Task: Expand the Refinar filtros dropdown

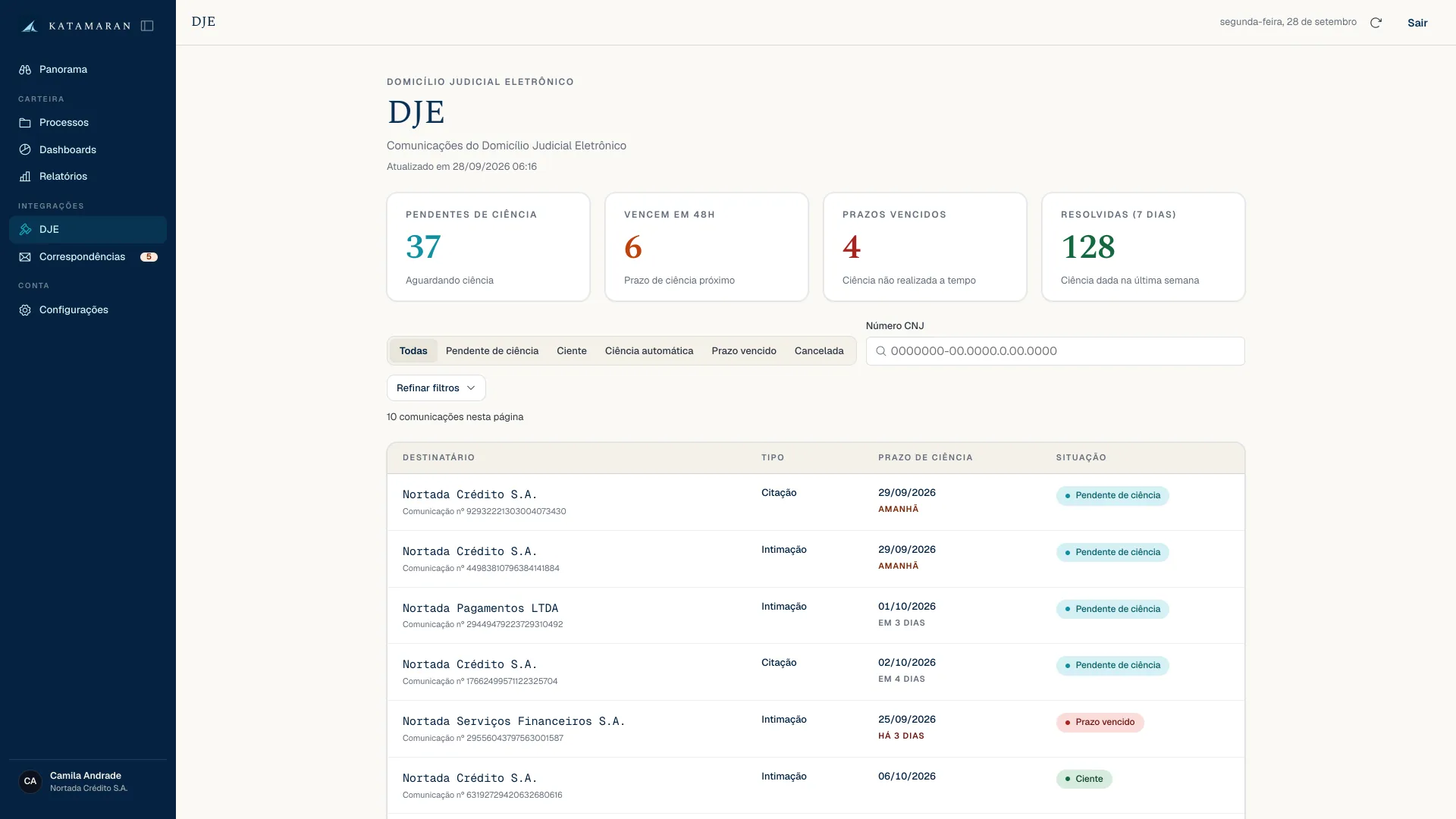Action: pyautogui.click(x=436, y=388)
